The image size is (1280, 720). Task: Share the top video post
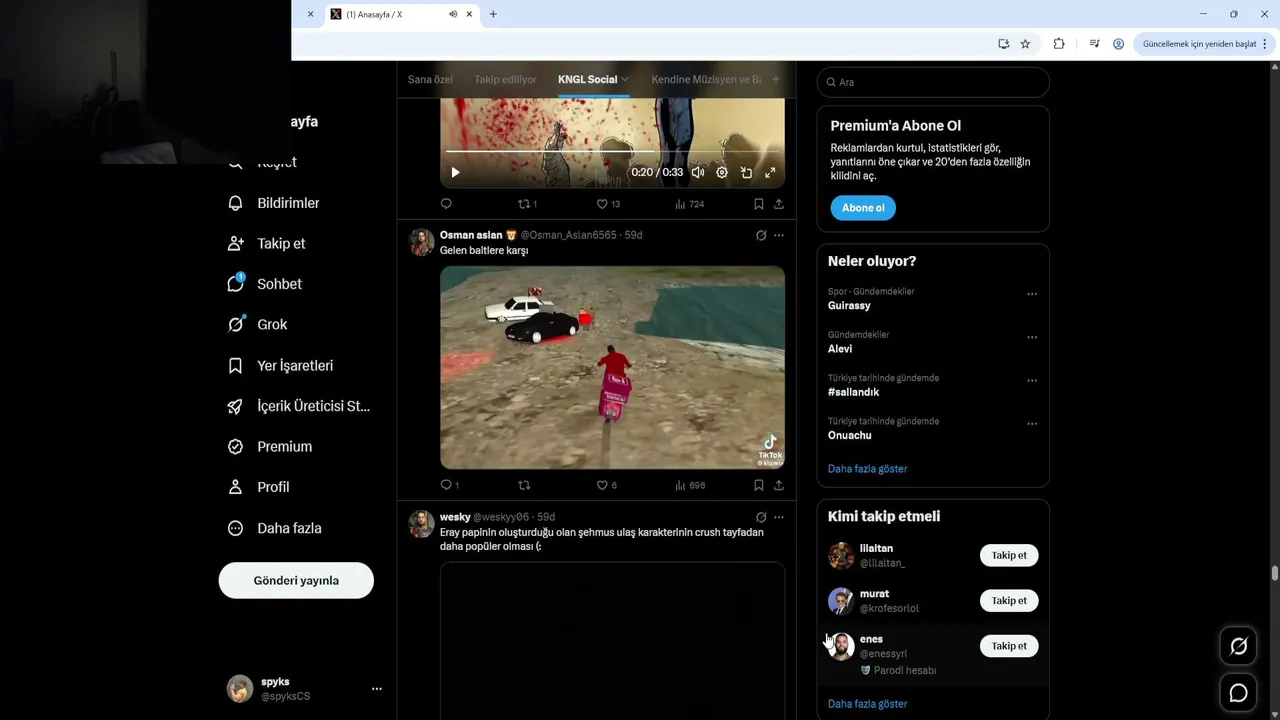pyautogui.click(x=778, y=204)
